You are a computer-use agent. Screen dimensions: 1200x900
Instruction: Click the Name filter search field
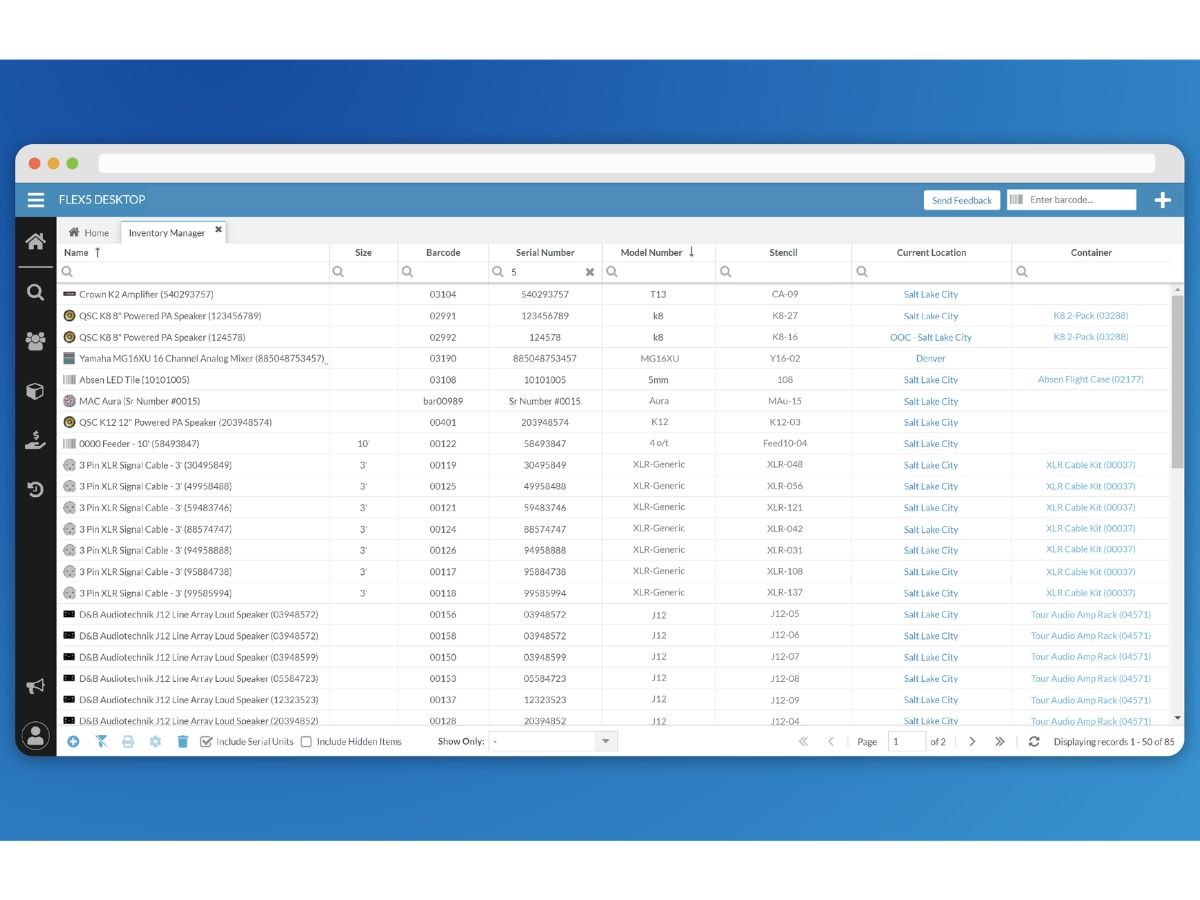tap(195, 272)
